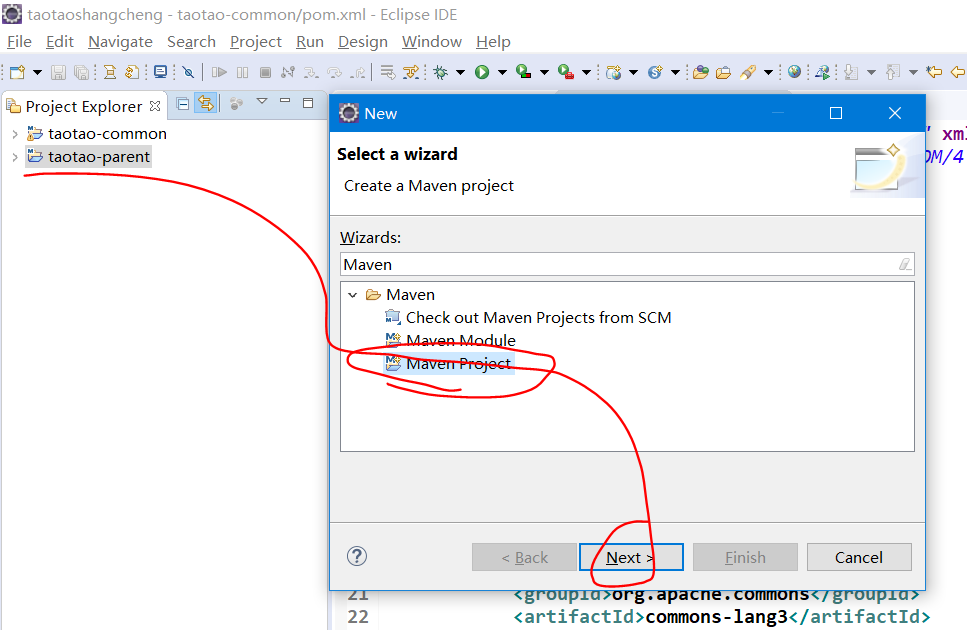
Task: Click Run External Tools icon
Action: [566, 72]
